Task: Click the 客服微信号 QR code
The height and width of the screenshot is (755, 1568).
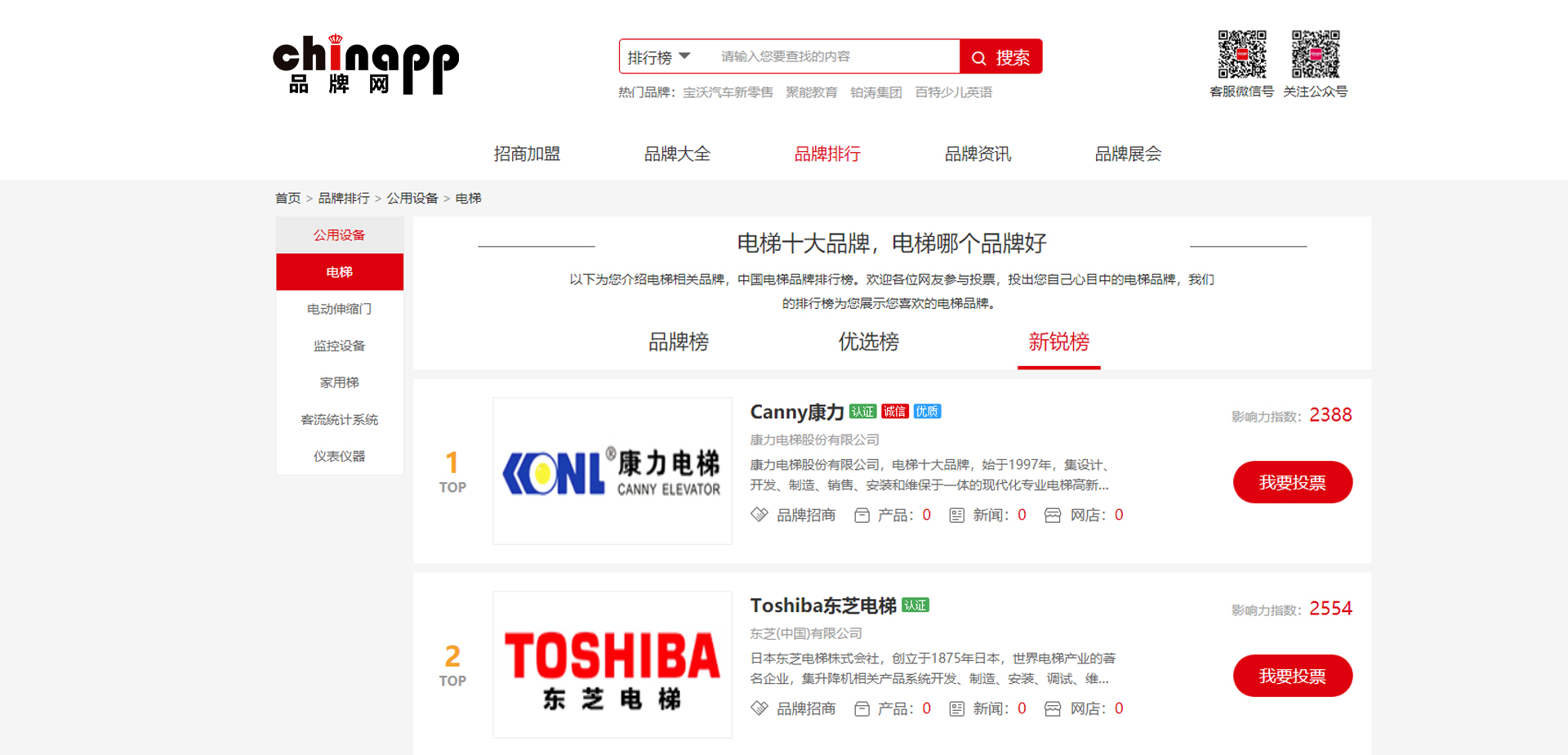Action: [x=1242, y=54]
